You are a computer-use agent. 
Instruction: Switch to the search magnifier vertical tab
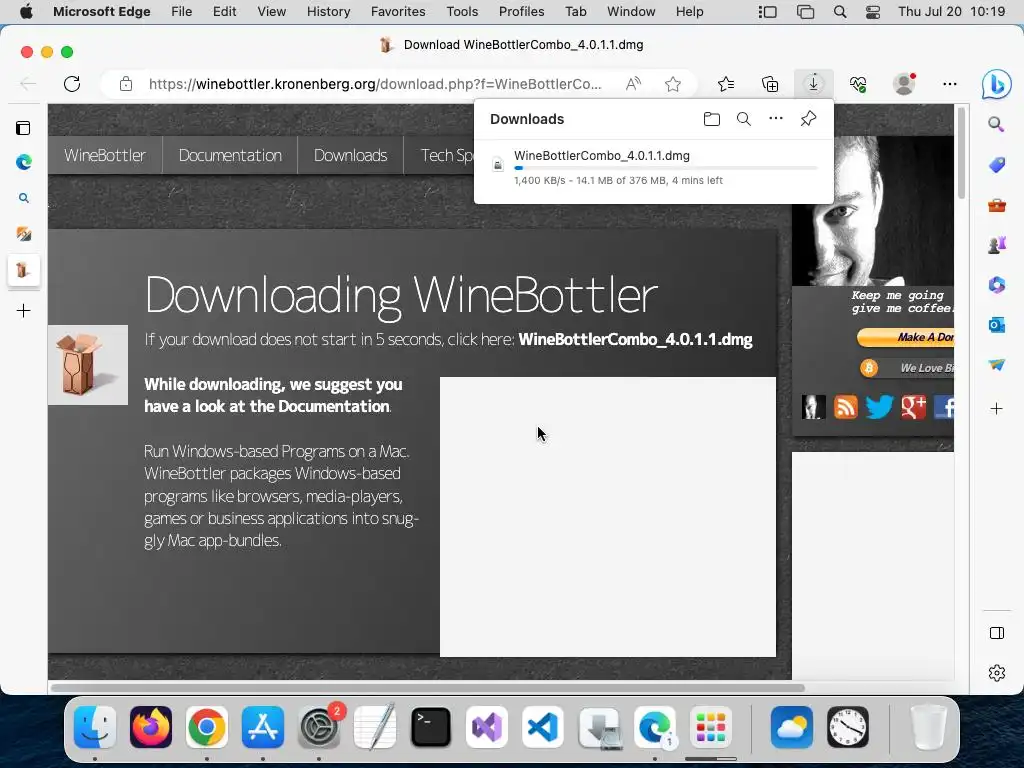click(24, 198)
